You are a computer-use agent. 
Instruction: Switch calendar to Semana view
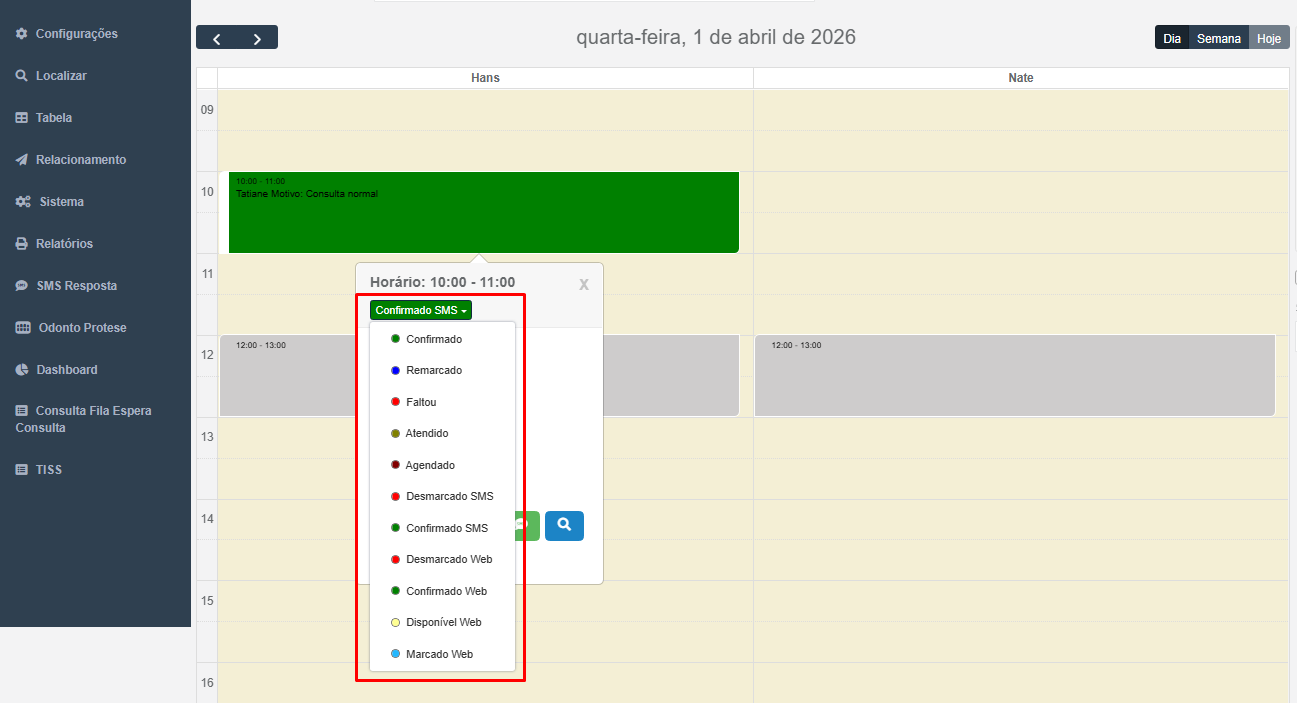(x=1218, y=38)
